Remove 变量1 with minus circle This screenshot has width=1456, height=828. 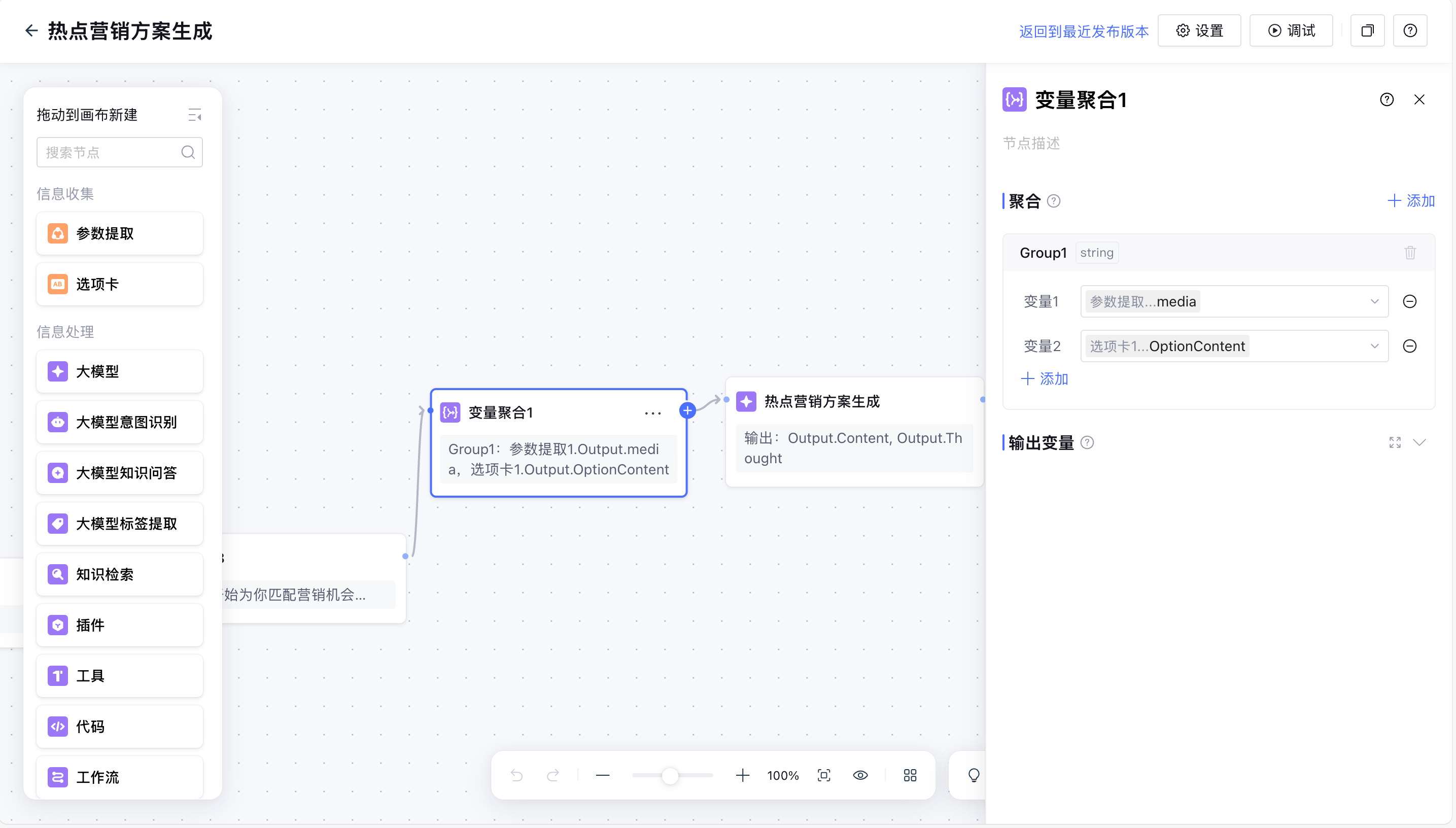coord(1409,301)
